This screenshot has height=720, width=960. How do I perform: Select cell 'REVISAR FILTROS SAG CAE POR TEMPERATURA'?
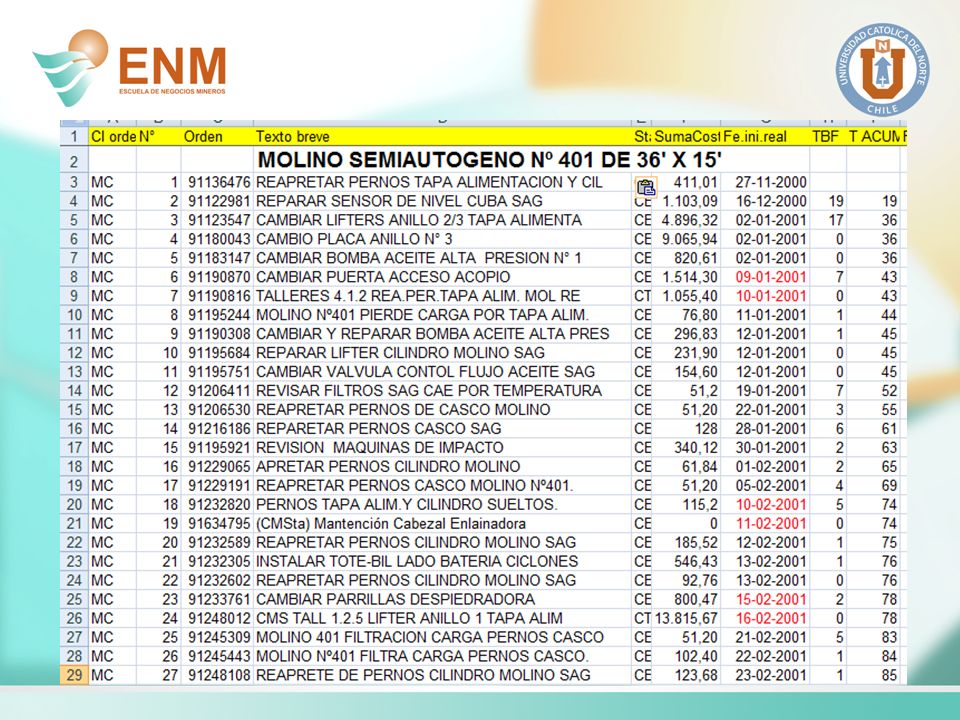443,391
